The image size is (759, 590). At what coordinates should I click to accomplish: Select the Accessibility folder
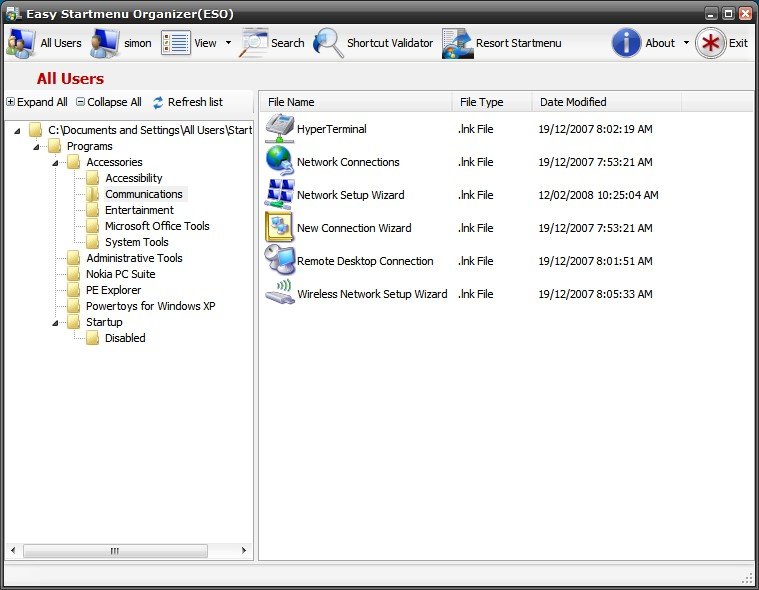pyautogui.click(x=134, y=178)
